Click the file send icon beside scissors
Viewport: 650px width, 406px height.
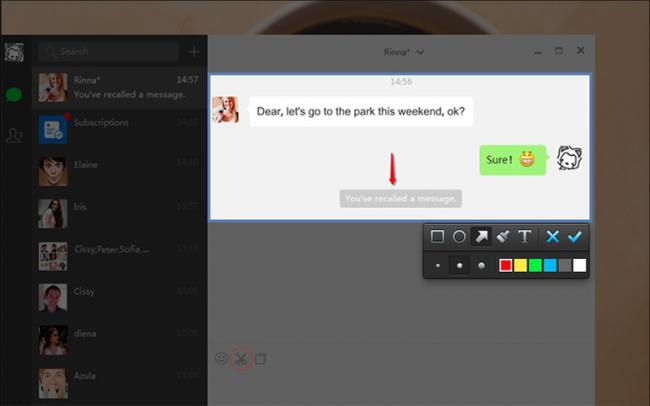pyautogui.click(x=260, y=359)
